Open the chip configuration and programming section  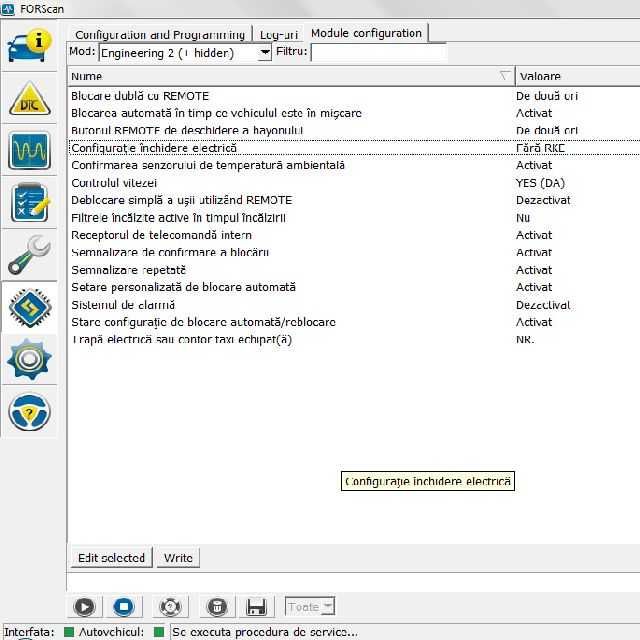point(29,308)
